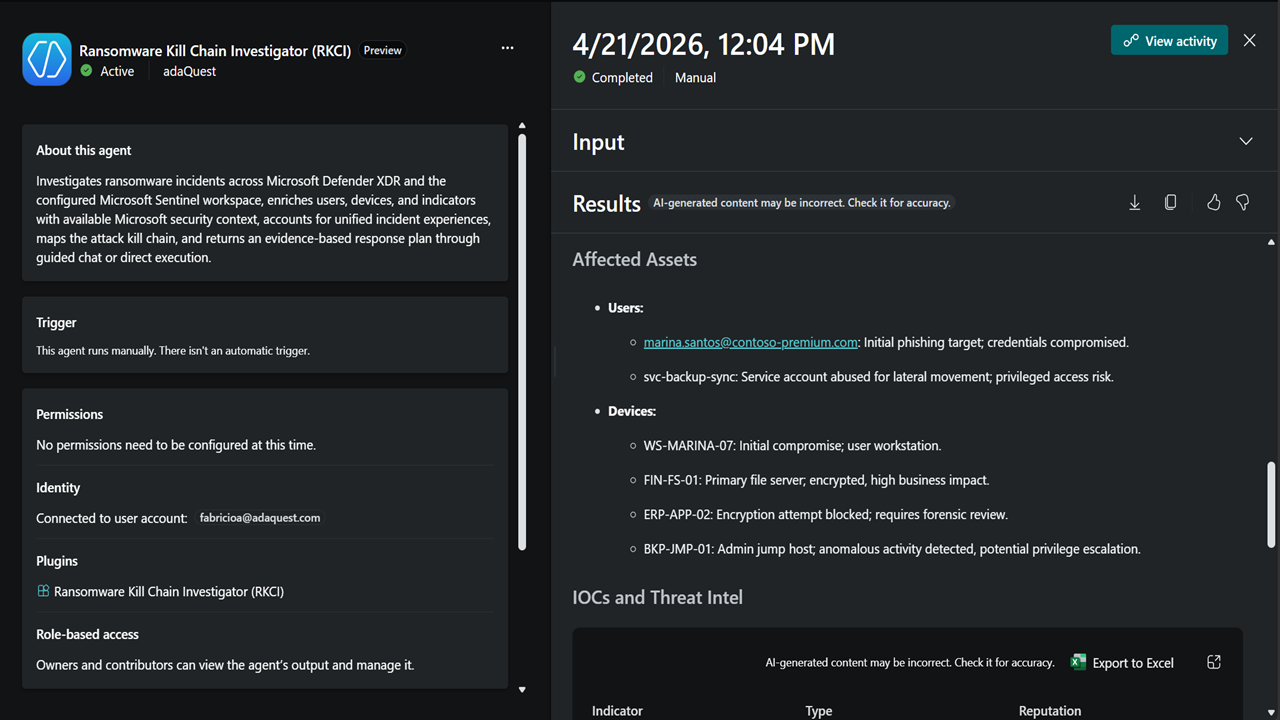Click the Affected Assets heading
This screenshot has height=720, width=1280.
click(634, 259)
